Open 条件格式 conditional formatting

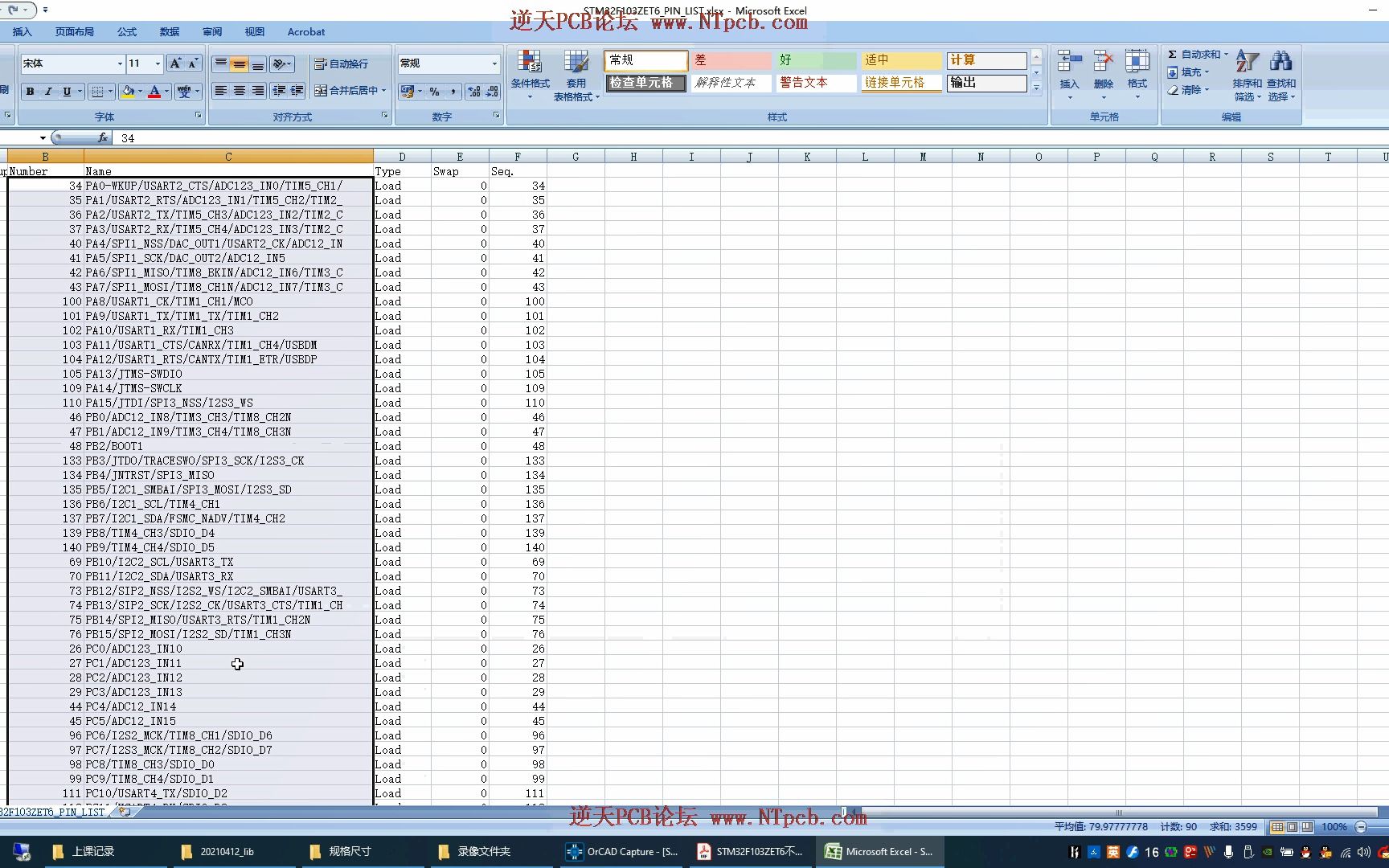point(530,76)
